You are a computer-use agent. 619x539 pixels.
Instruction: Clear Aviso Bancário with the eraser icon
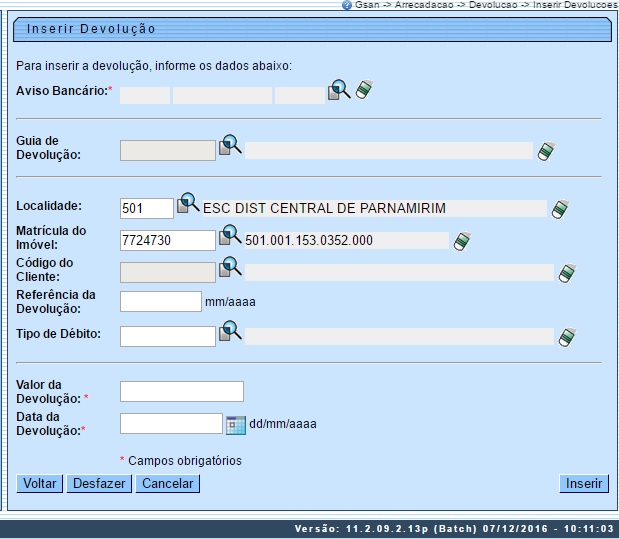tap(364, 90)
